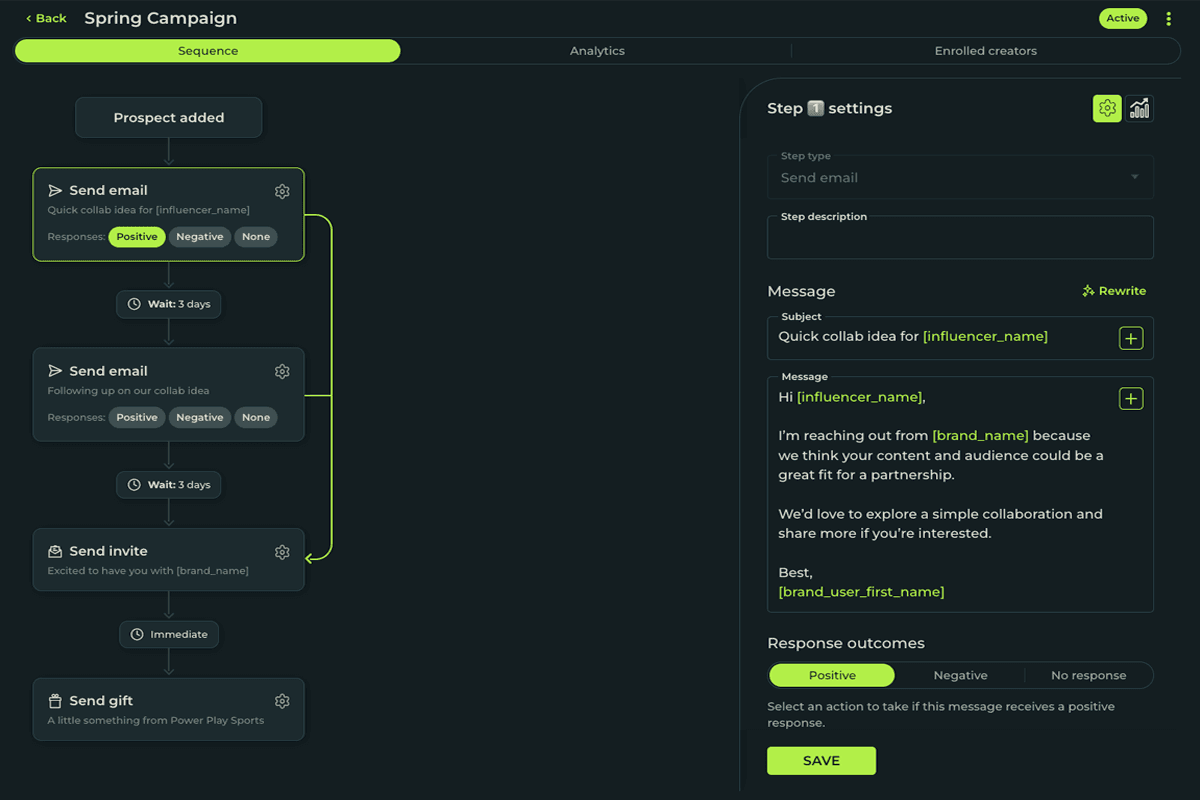Click [influencer_name] variable in Subject field
This screenshot has height=800, width=1200.
(x=985, y=337)
